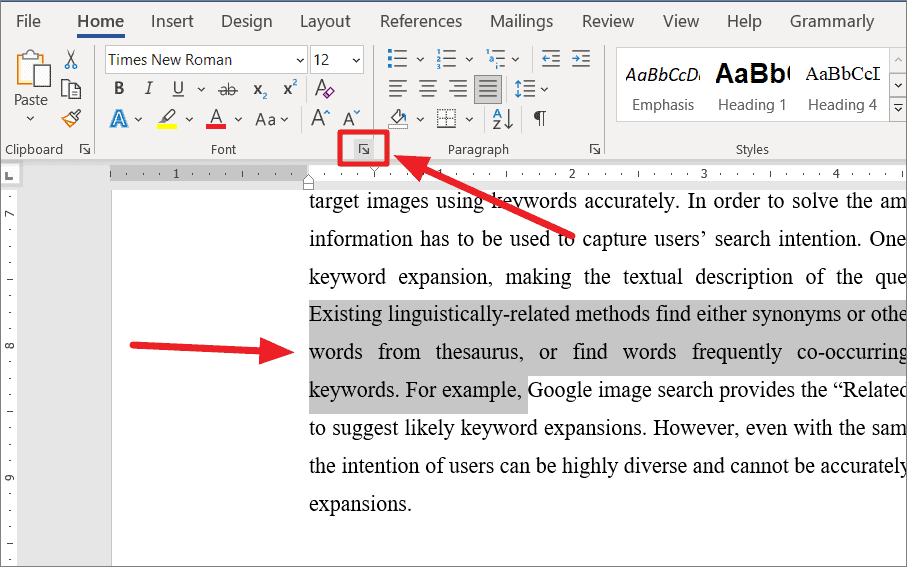Click the Shading paint bucket
907x567 pixels.
398,119
